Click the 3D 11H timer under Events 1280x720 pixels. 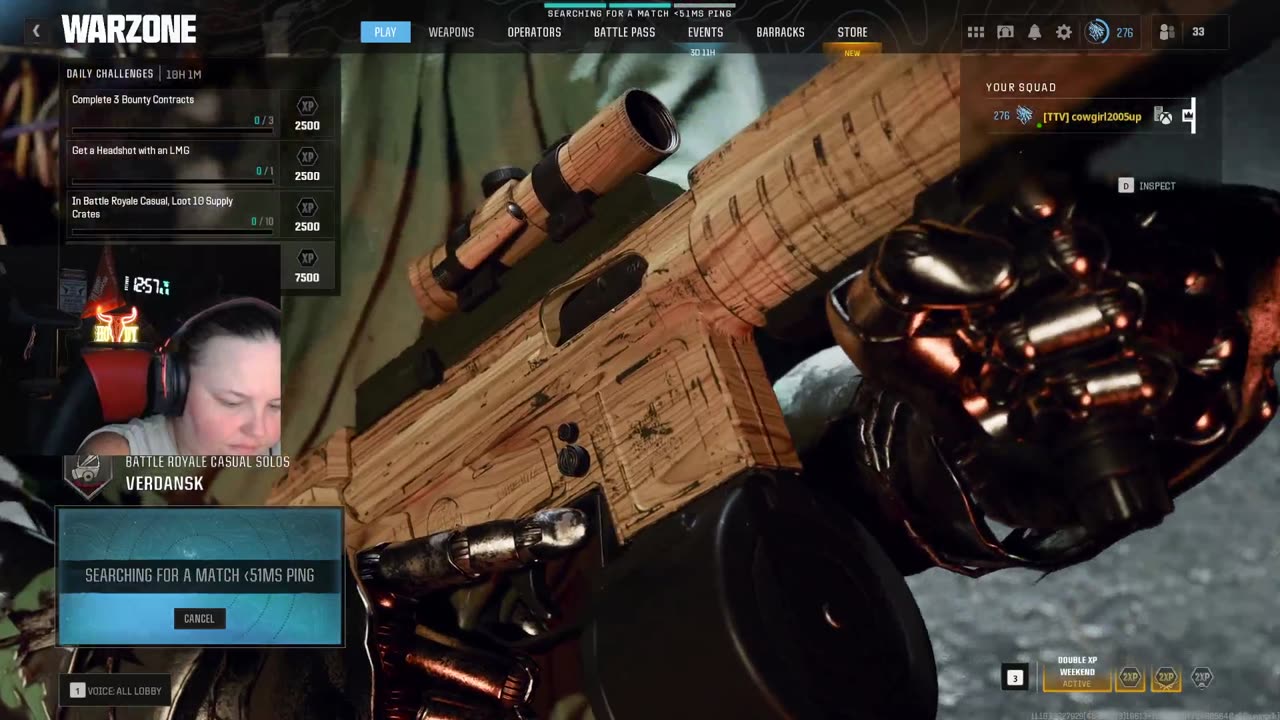[x=703, y=52]
